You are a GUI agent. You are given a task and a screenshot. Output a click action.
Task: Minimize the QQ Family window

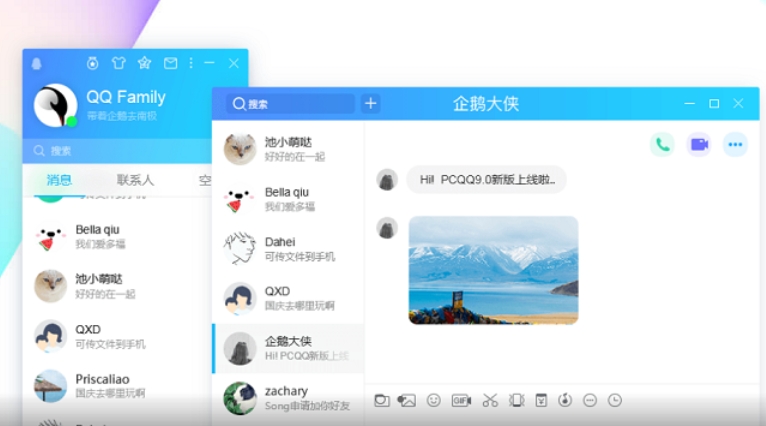click(x=209, y=63)
